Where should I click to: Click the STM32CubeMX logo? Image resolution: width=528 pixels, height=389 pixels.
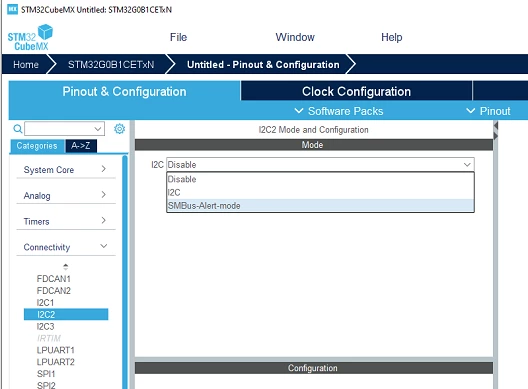pyautogui.click(x=30, y=37)
